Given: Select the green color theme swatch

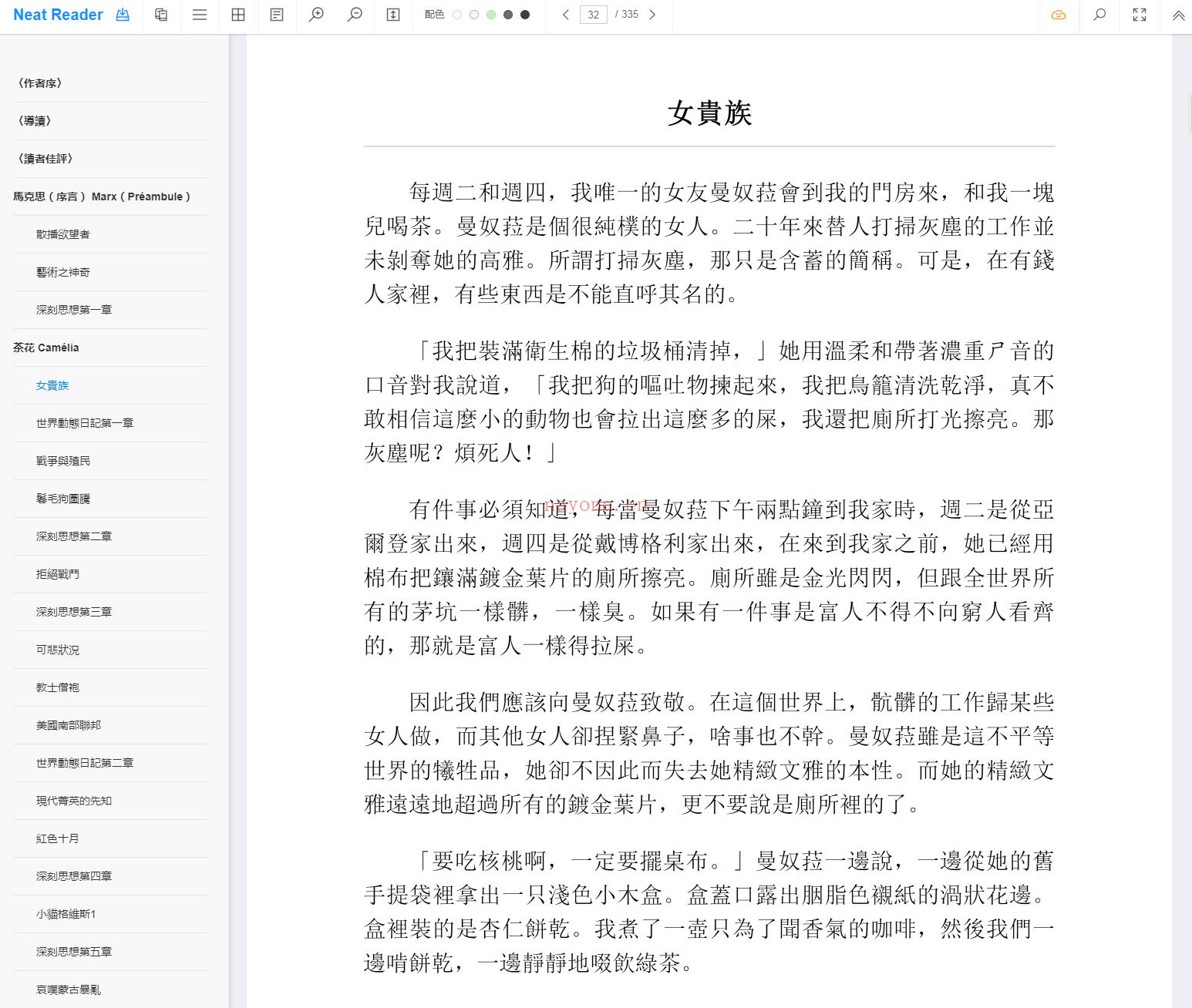Looking at the screenshot, I should 491,15.
